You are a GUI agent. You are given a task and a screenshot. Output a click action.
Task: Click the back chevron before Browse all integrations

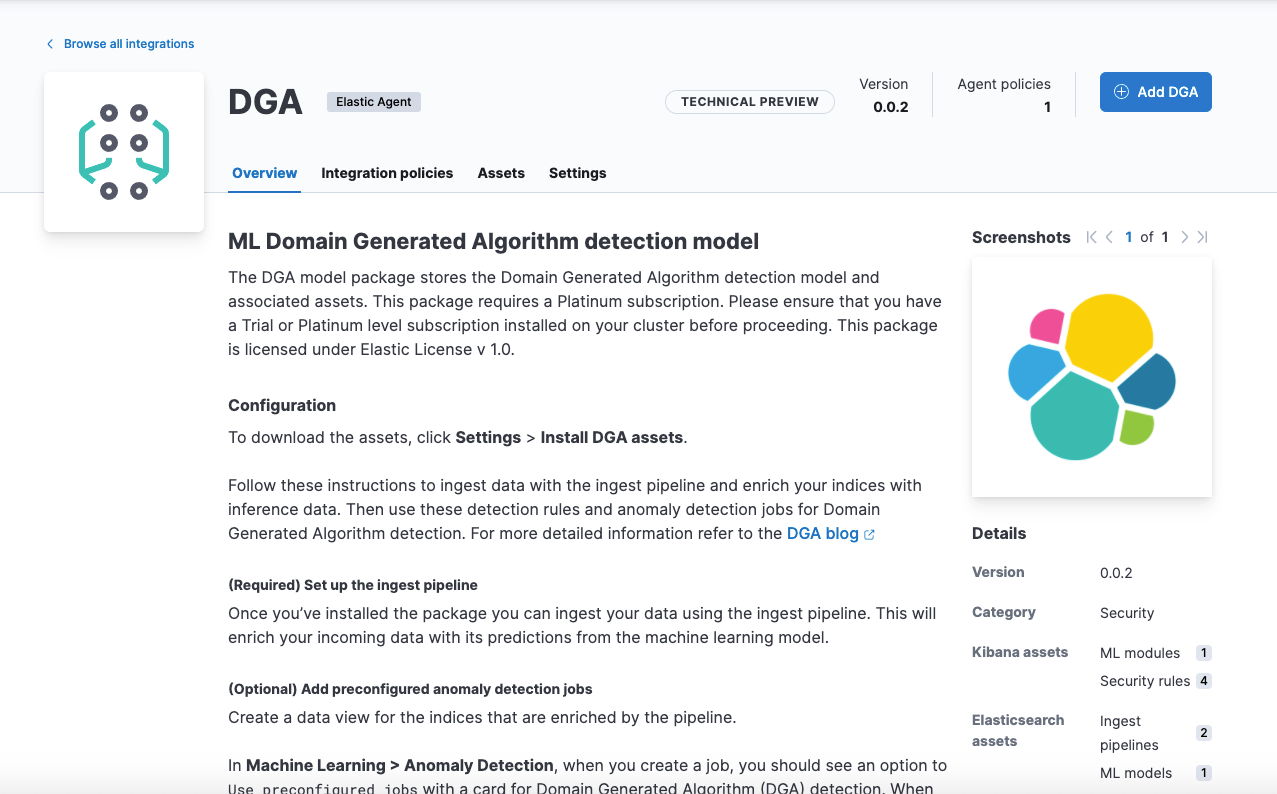(49, 44)
